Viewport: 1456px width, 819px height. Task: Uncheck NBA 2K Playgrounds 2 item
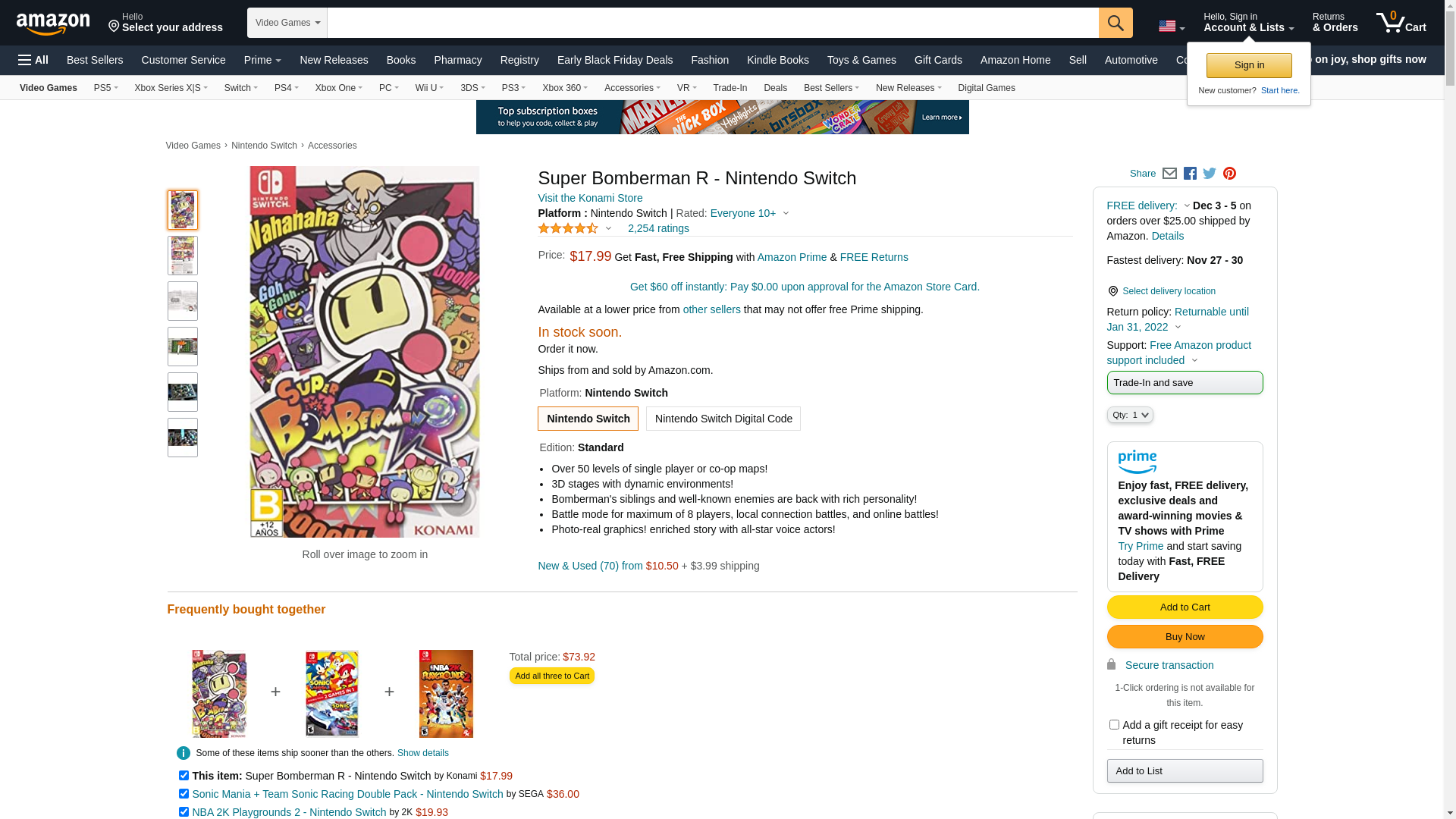pyautogui.click(x=184, y=812)
